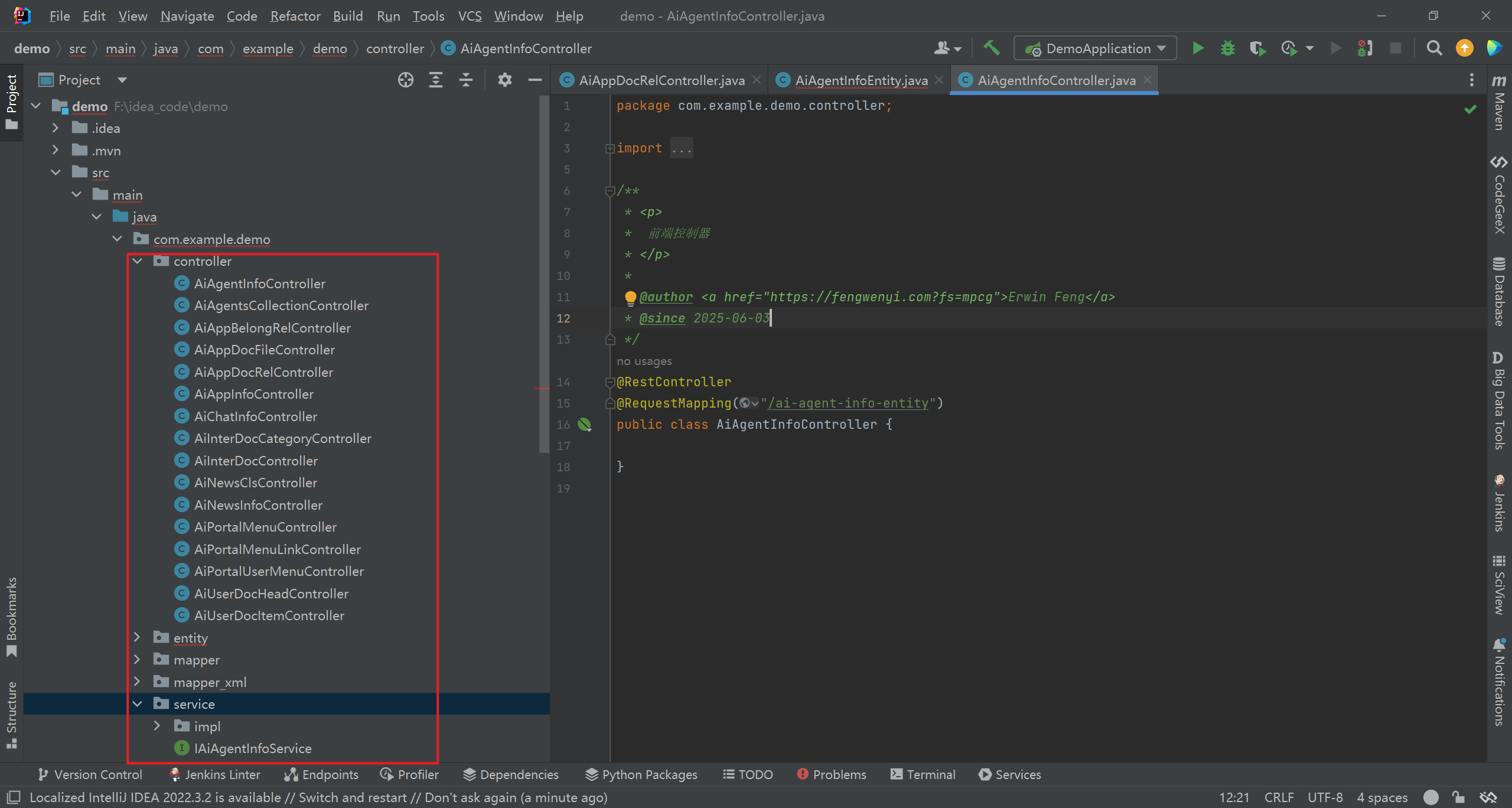
Task: Toggle tool window bars icon in status bar
Action: [x=14, y=797]
